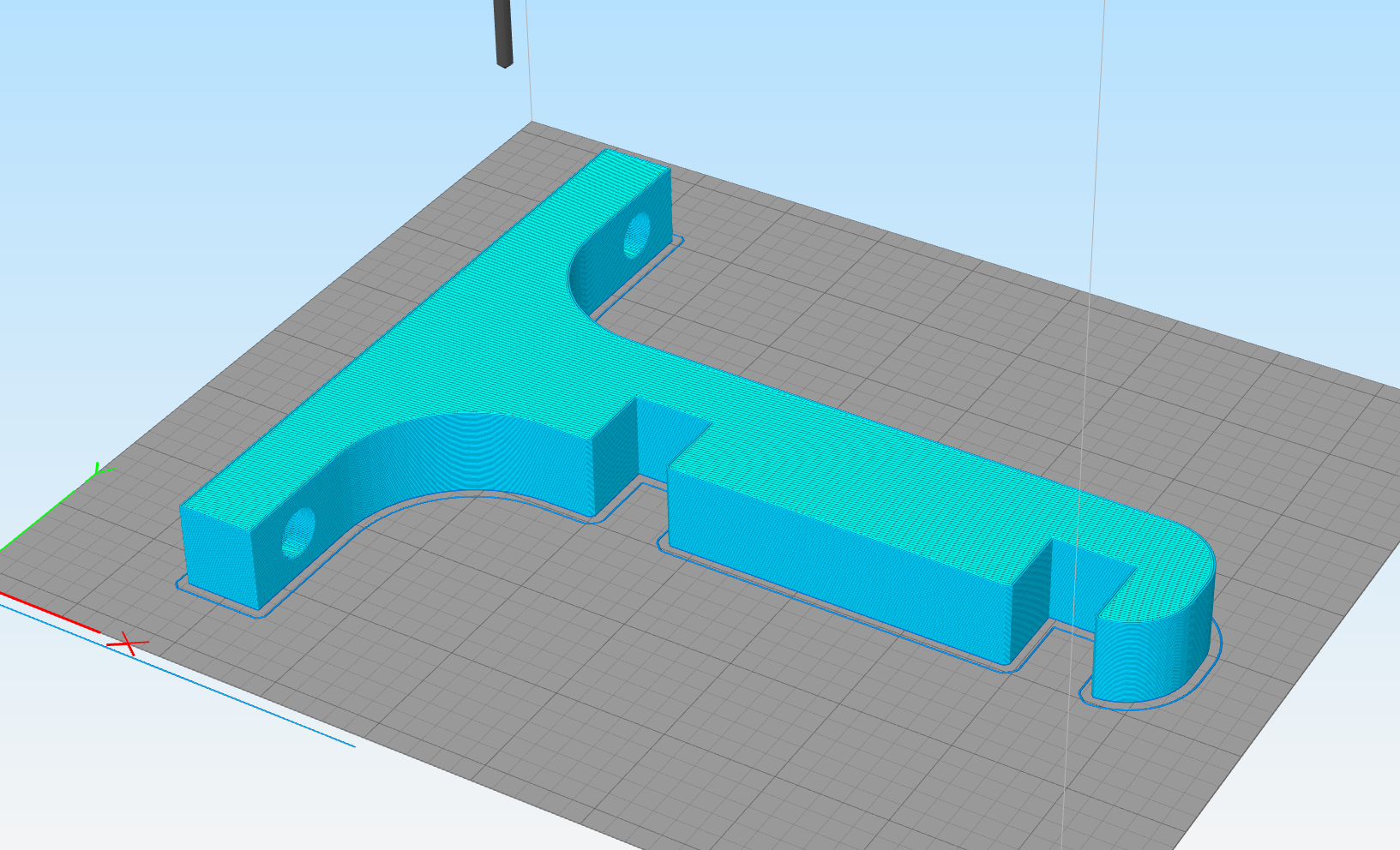The width and height of the screenshot is (1400, 850).
Task: Click the round hole on the near-left arm
Action: (298, 532)
